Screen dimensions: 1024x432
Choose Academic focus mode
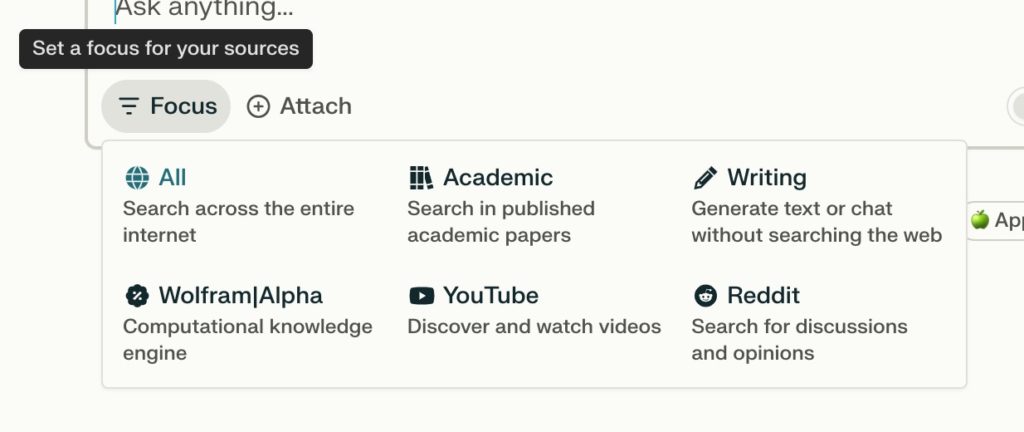(x=497, y=178)
